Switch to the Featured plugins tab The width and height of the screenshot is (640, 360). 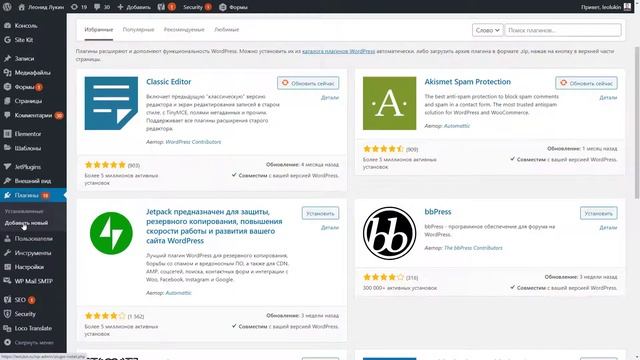pos(99,30)
